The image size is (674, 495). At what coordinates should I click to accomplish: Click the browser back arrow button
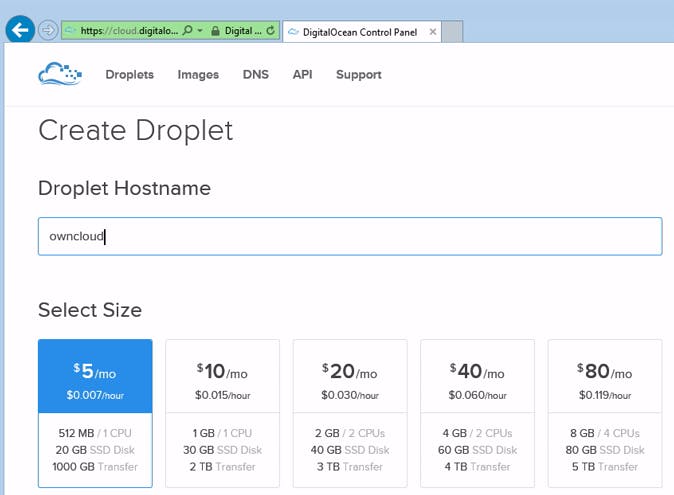pos(20,30)
